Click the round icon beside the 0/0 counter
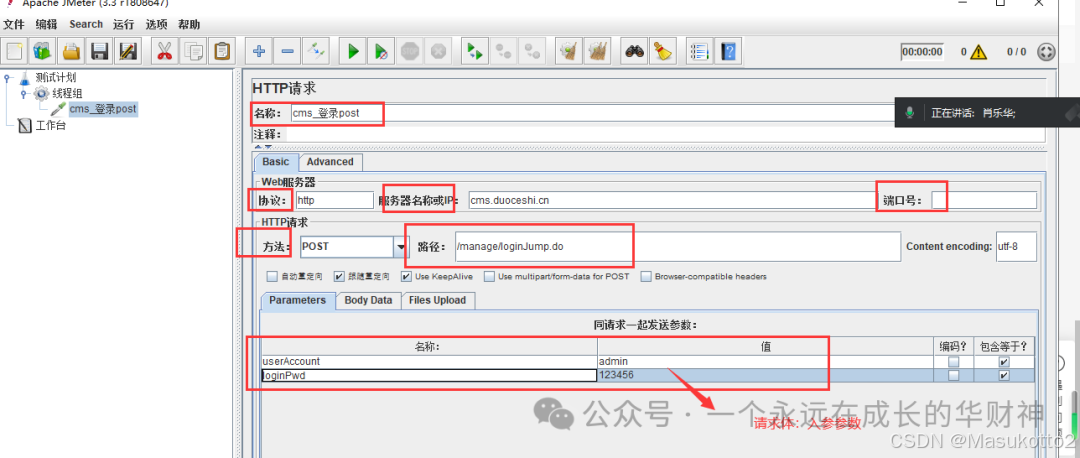Viewport: 1080px width, 458px height. 1046,52
